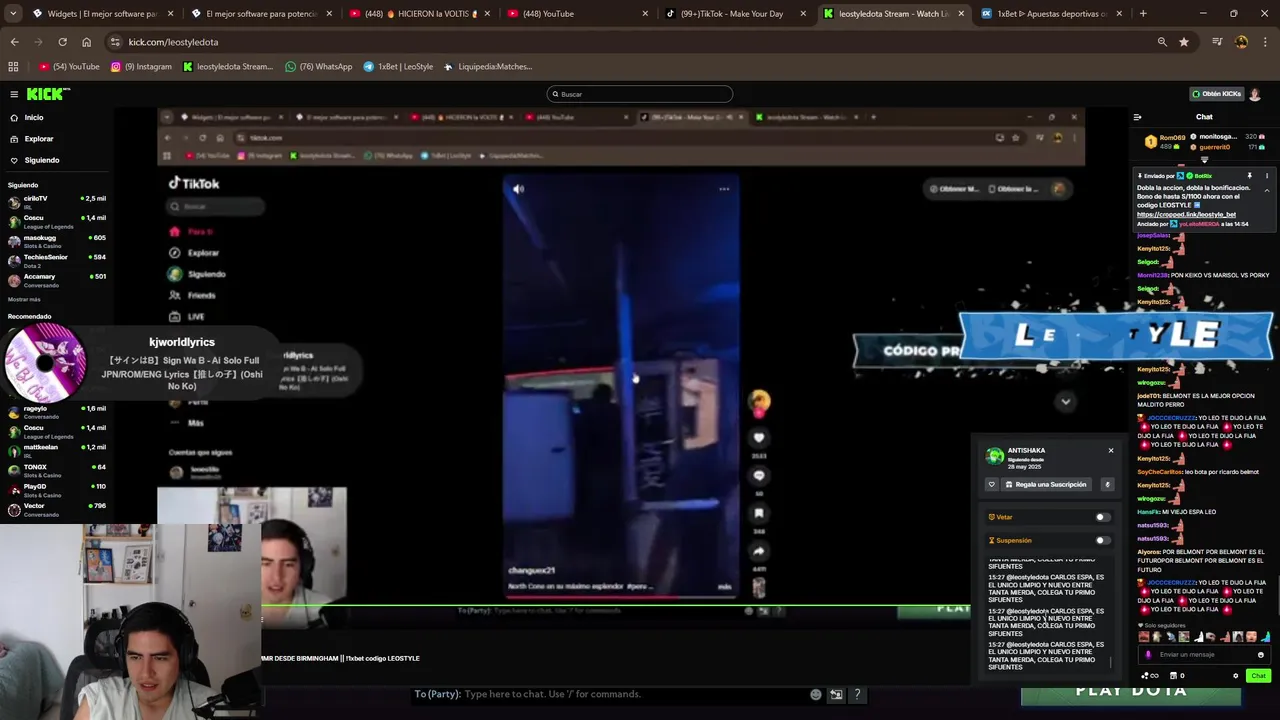Click the Enviar un mensaje field
This screenshot has height=720, width=1280.
[1203, 654]
